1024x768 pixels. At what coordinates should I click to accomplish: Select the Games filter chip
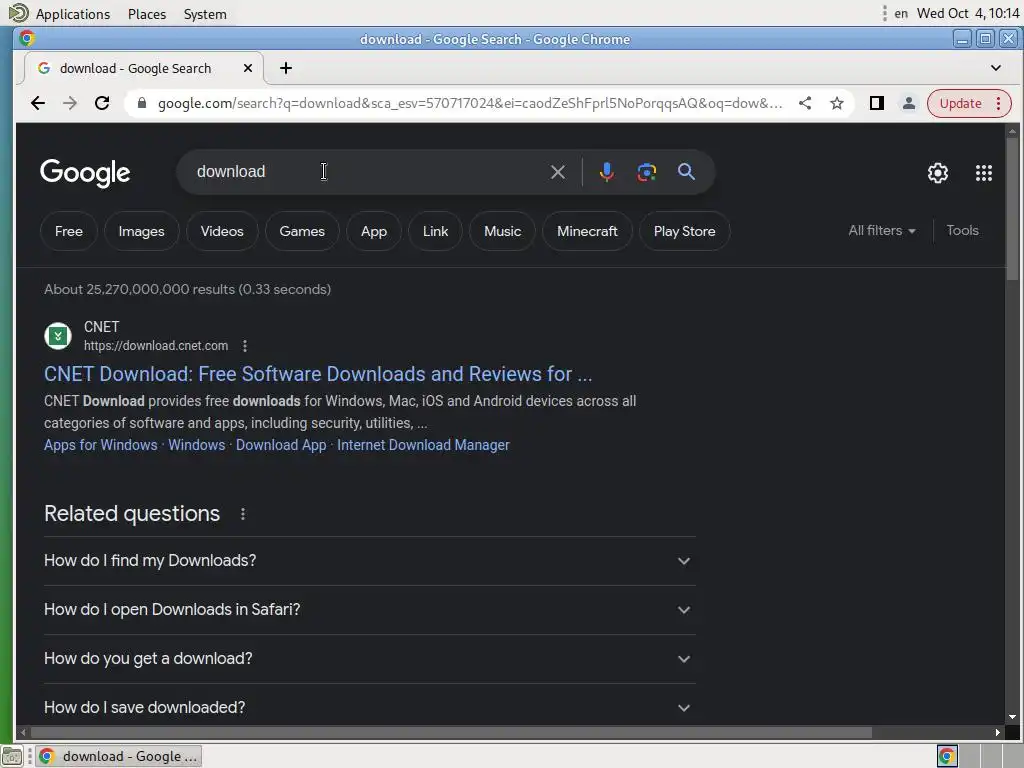pos(302,231)
